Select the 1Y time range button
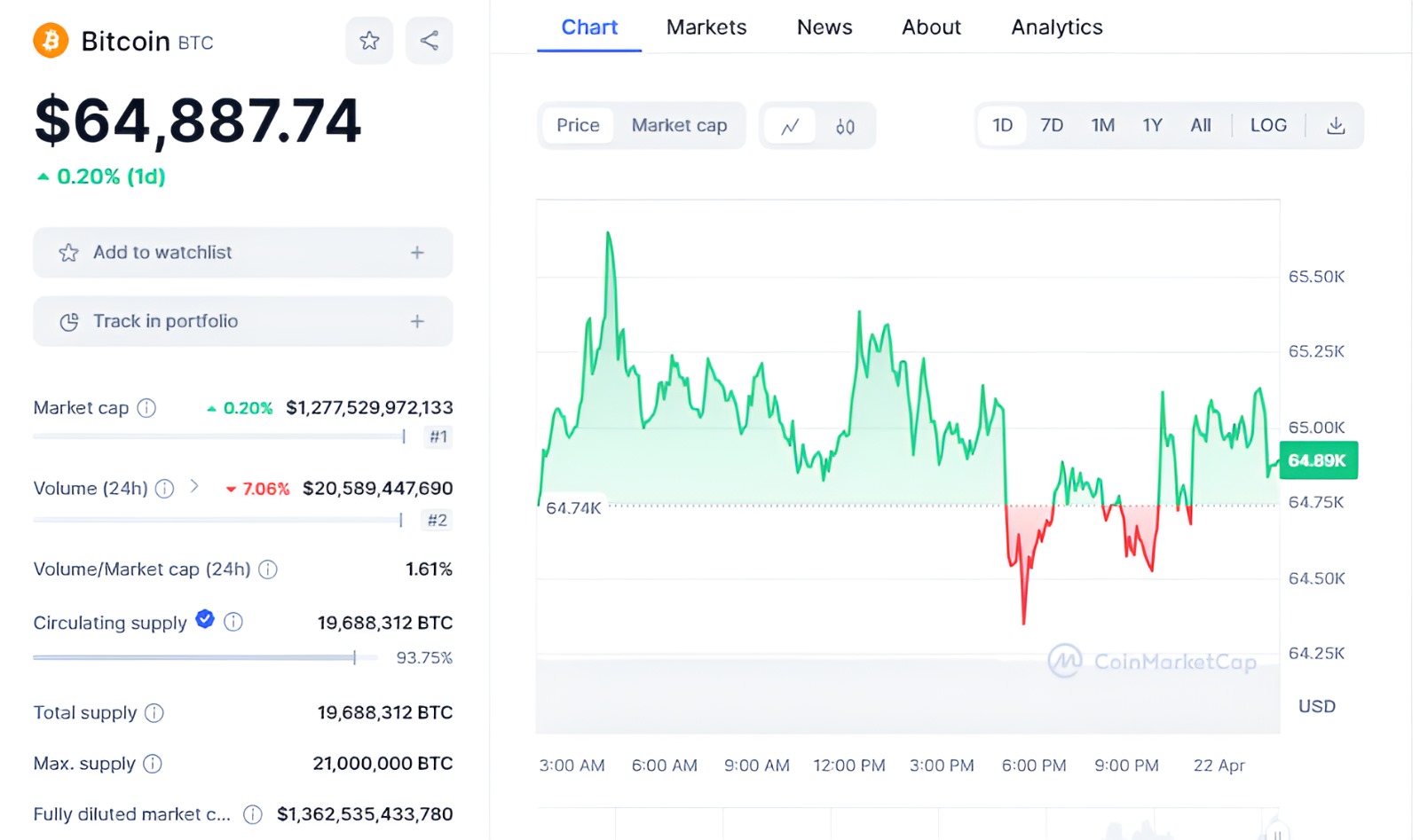 [x=1152, y=125]
